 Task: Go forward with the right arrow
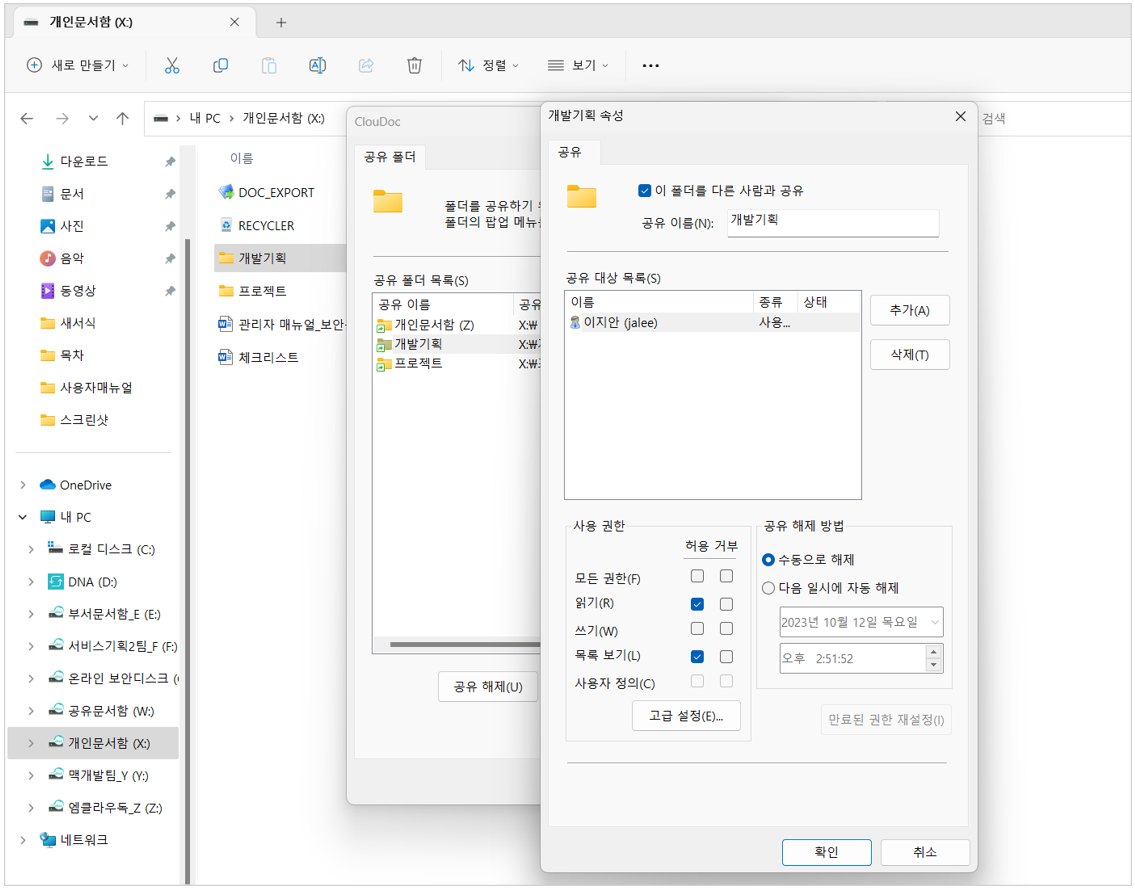(62, 119)
